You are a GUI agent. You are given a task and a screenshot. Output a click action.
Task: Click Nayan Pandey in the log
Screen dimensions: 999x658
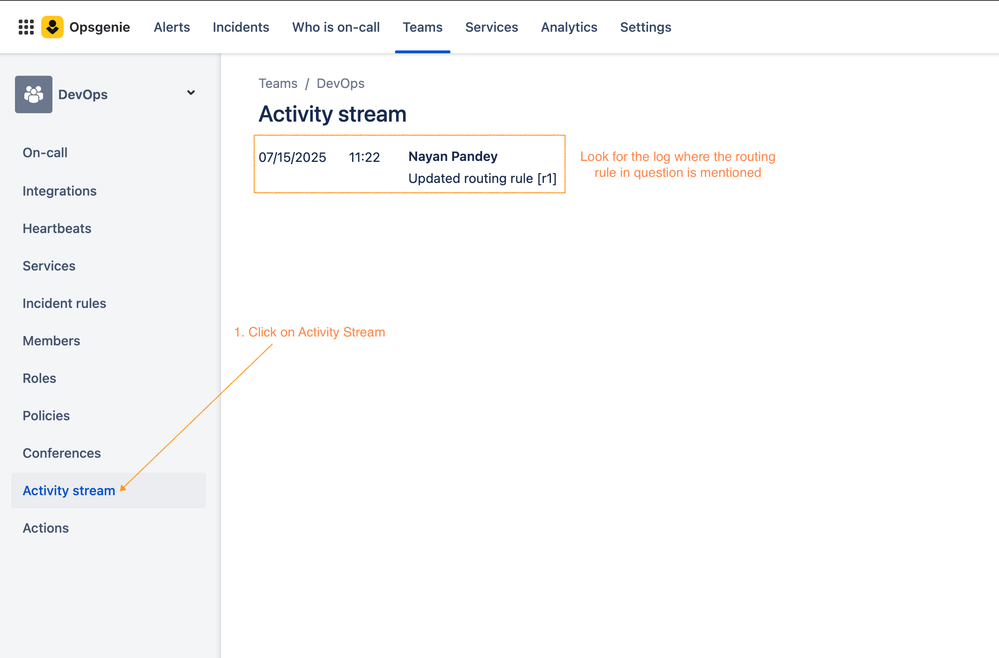pyautogui.click(x=453, y=157)
